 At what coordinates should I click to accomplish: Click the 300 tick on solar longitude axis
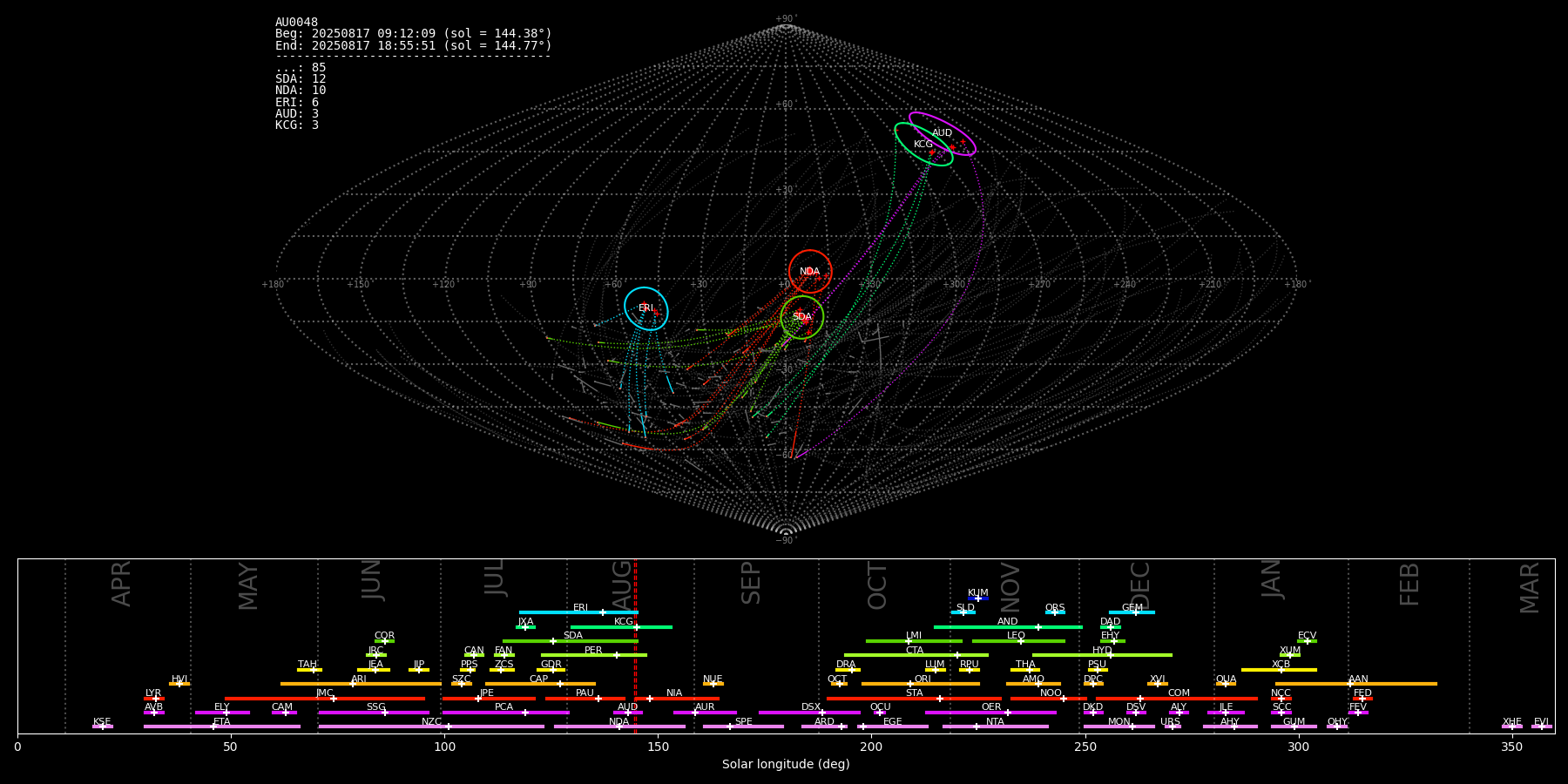point(1298,747)
